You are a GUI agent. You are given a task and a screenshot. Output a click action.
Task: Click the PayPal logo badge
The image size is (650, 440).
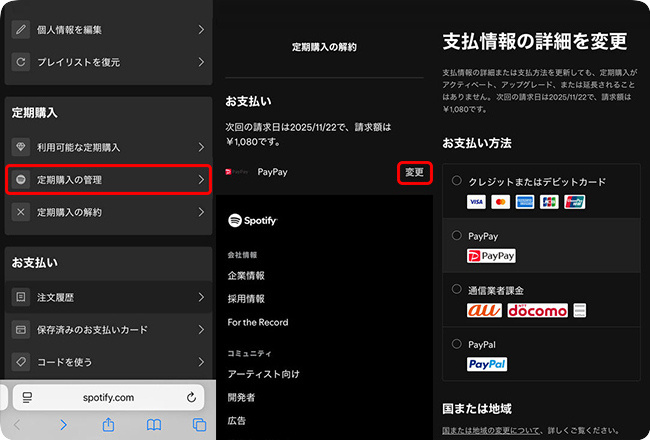(487, 364)
